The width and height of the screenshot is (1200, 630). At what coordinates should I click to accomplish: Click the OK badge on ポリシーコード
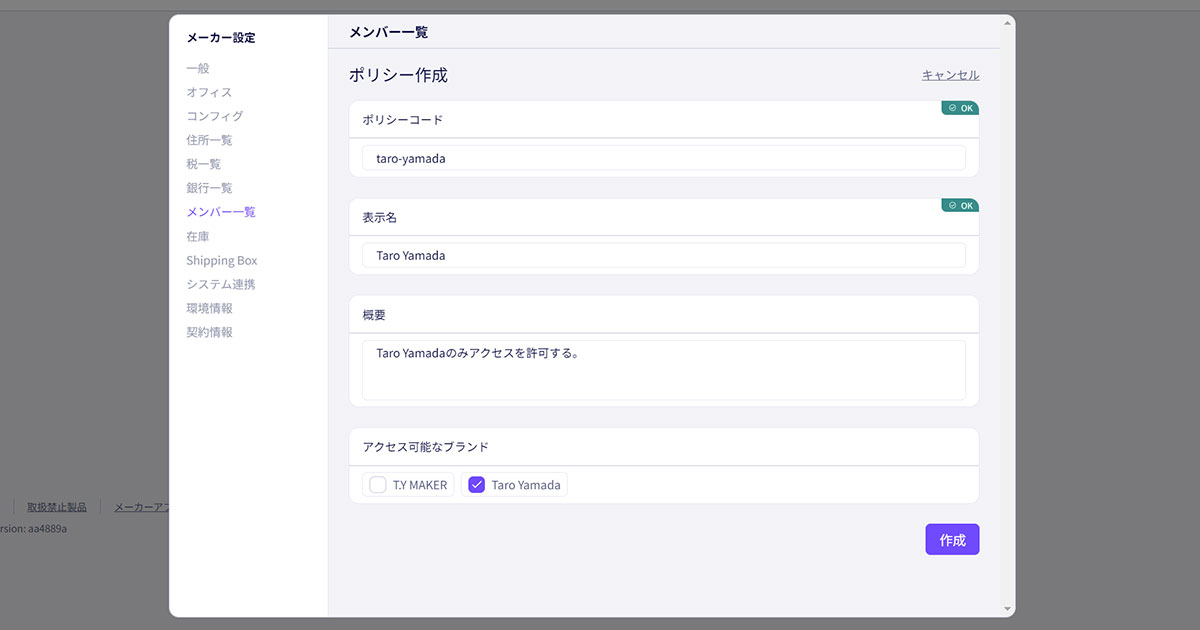(960, 108)
